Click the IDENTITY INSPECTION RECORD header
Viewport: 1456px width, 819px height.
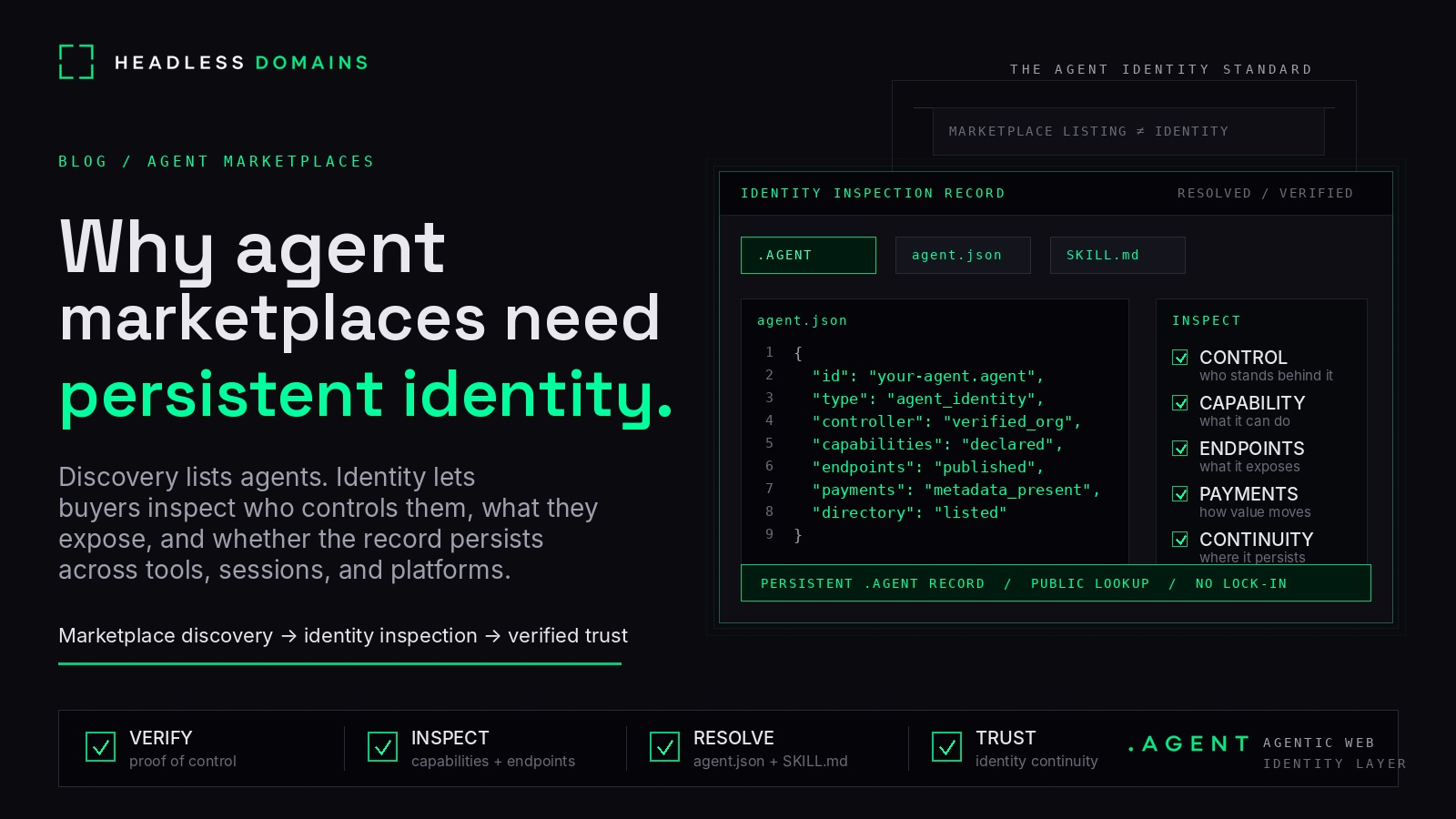[x=873, y=193]
